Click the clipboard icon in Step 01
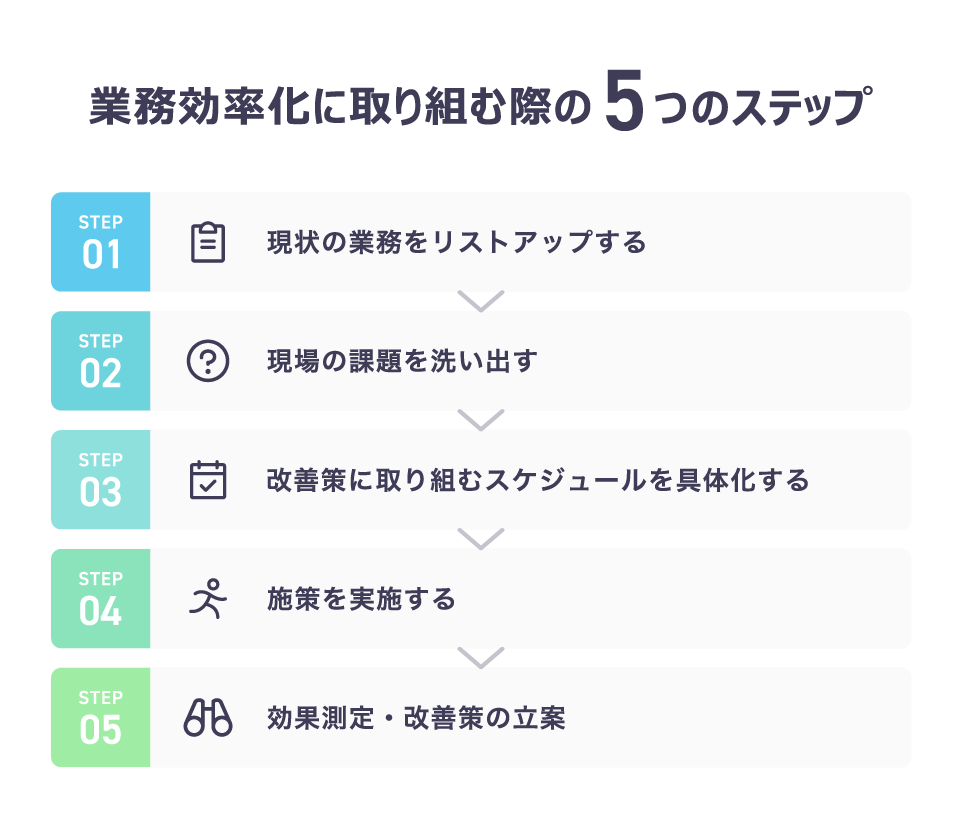Screen dimensions: 961x814 click(x=208, y=242)
